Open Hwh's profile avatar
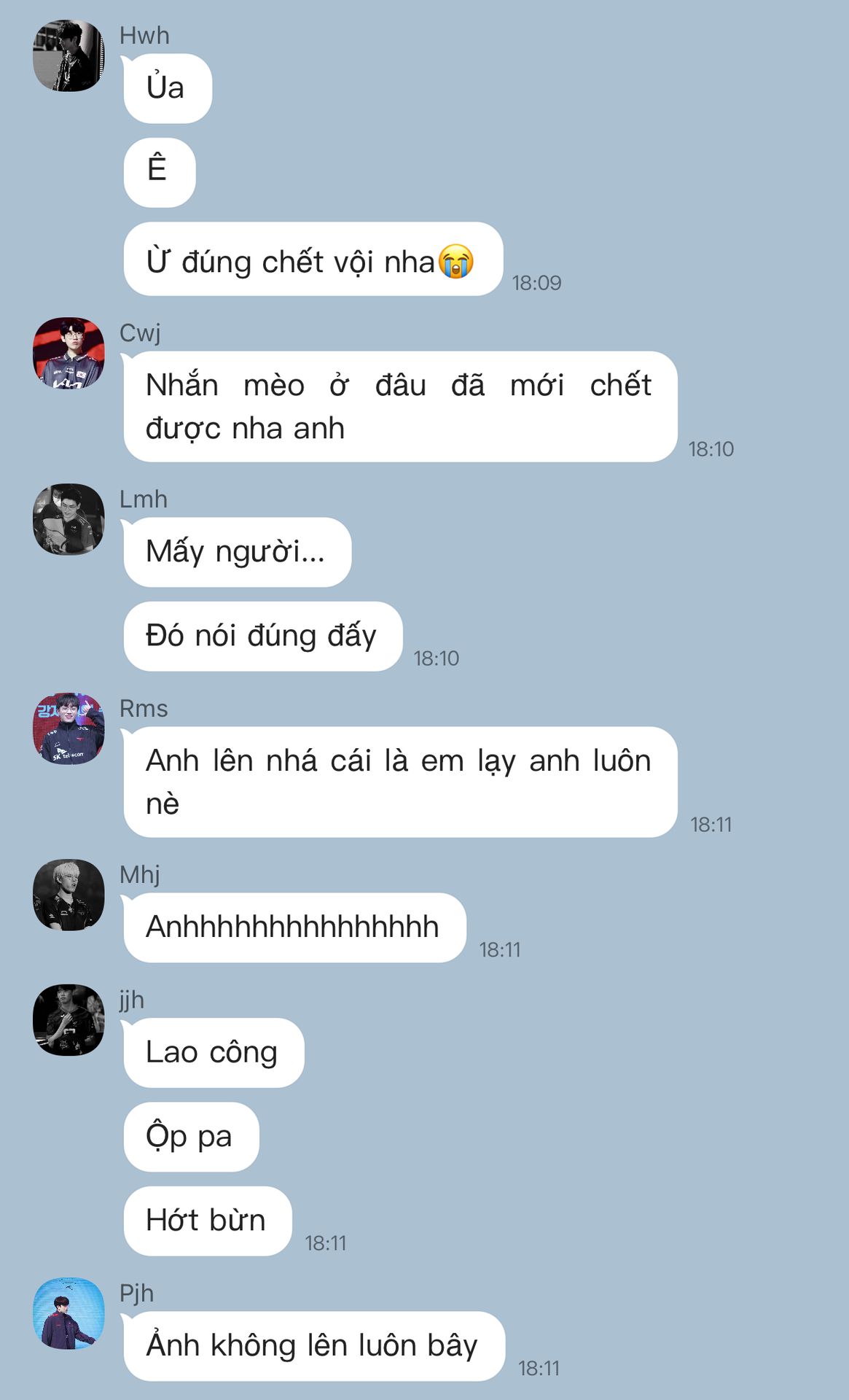The width and height of the screenshot is (849, 1400). [69, 56]
